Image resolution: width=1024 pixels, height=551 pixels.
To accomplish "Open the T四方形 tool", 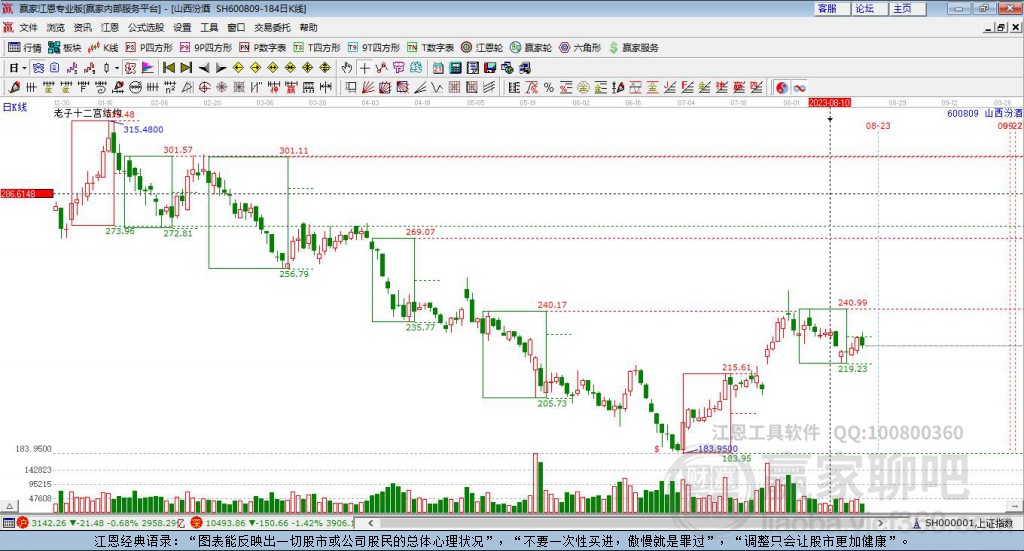I will pos(317,48).
